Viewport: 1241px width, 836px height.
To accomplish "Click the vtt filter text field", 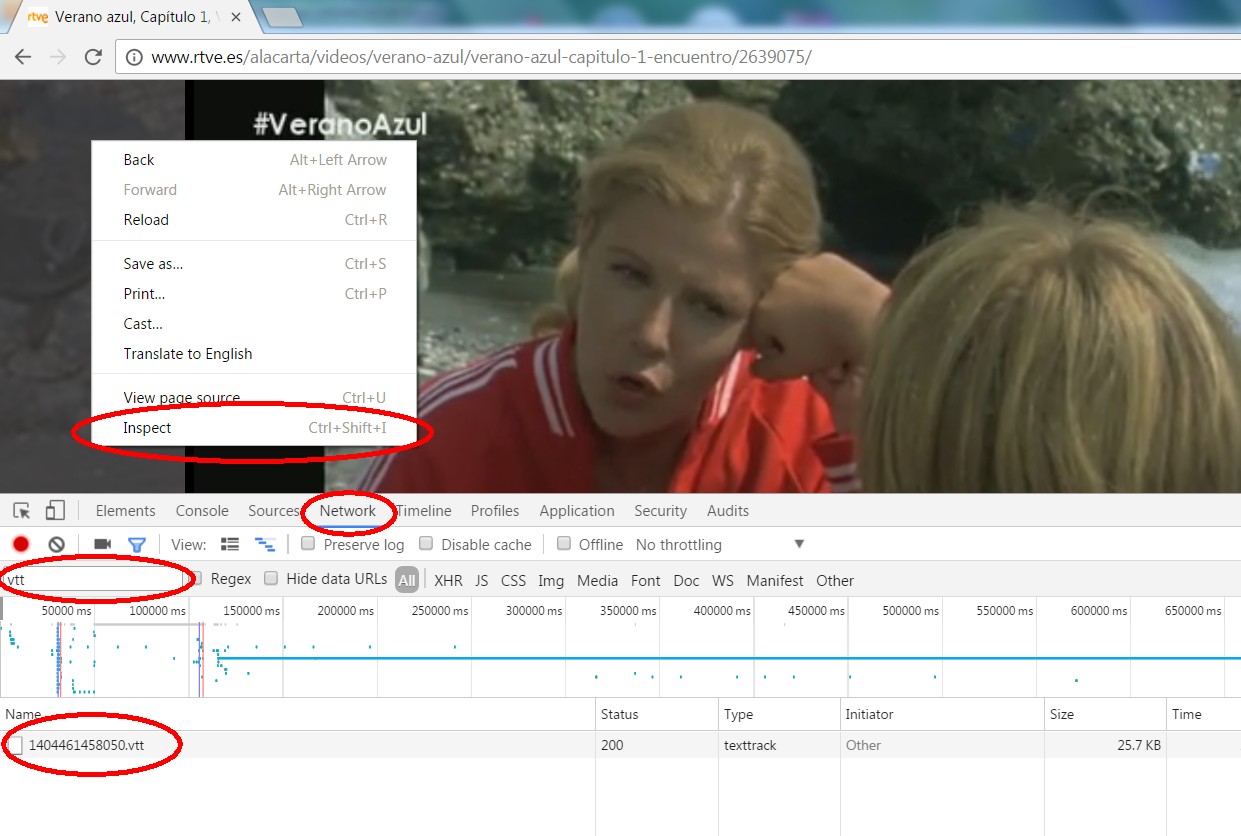I will [x=96, y=579].
